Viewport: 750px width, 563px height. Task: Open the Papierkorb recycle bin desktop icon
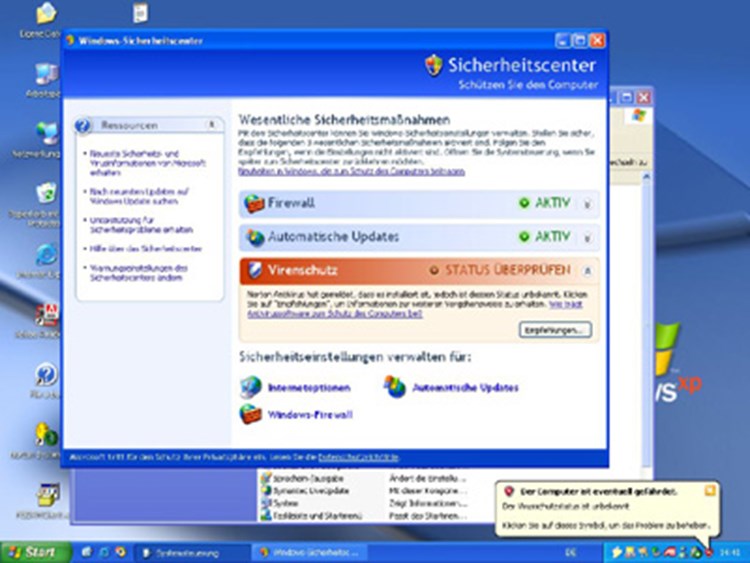(x=46, y=193)
